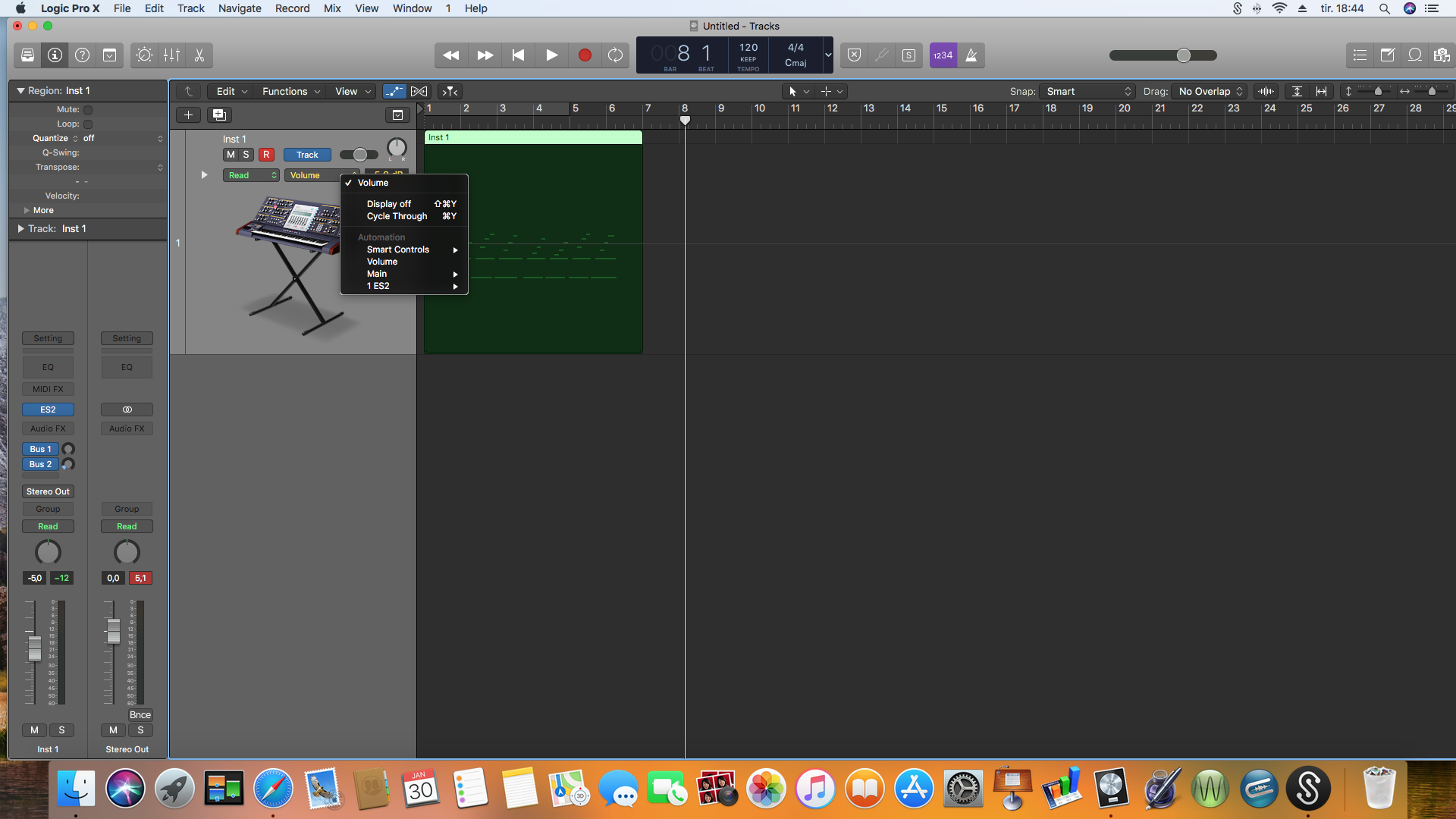Enable the Mute checkbox in Region inspector
1456x819 pixels.
[x=88, y=109]
